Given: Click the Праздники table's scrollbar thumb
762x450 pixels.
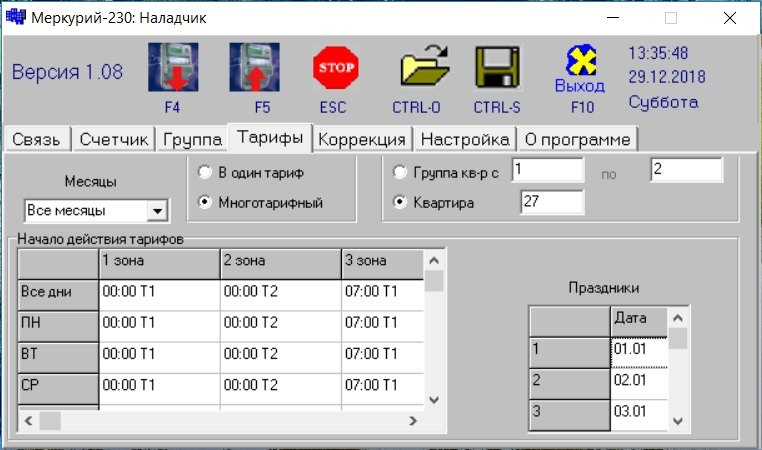Looking at the screenshot, I should click(x=678, y=339).
